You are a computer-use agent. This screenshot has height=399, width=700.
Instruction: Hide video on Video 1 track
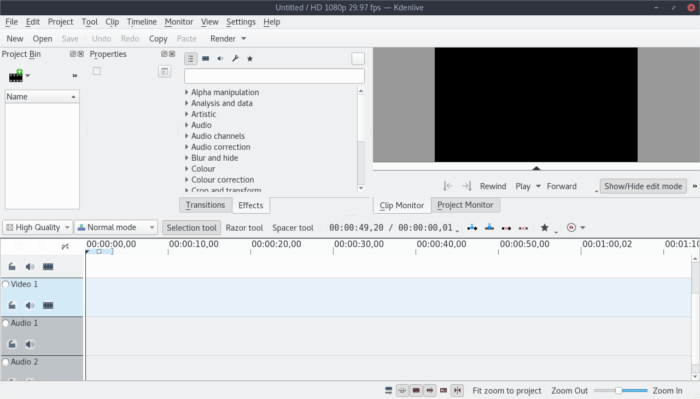48,306
